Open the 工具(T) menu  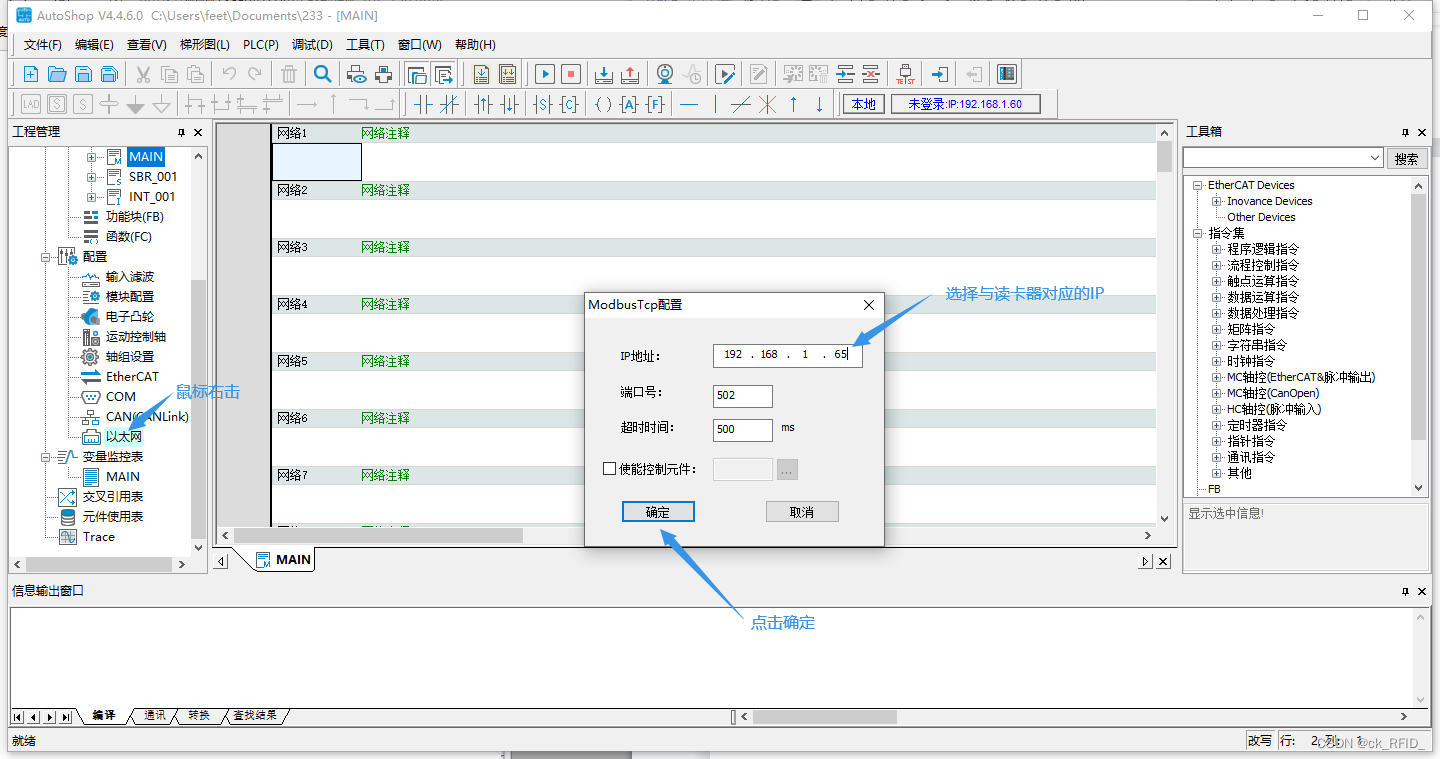coord(365,44)
